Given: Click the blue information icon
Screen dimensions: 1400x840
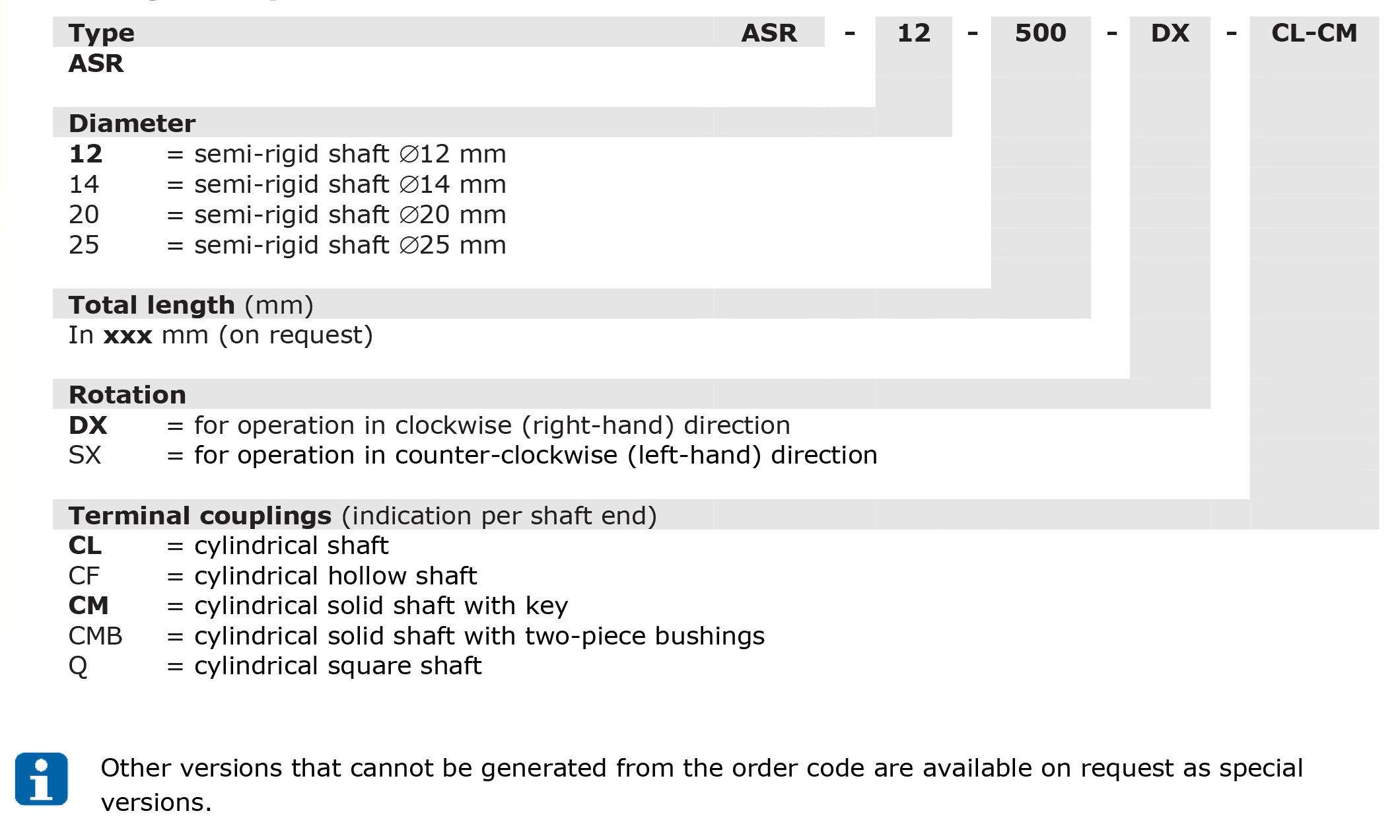Looking at the screenshot, I should [x=41, y=779].
